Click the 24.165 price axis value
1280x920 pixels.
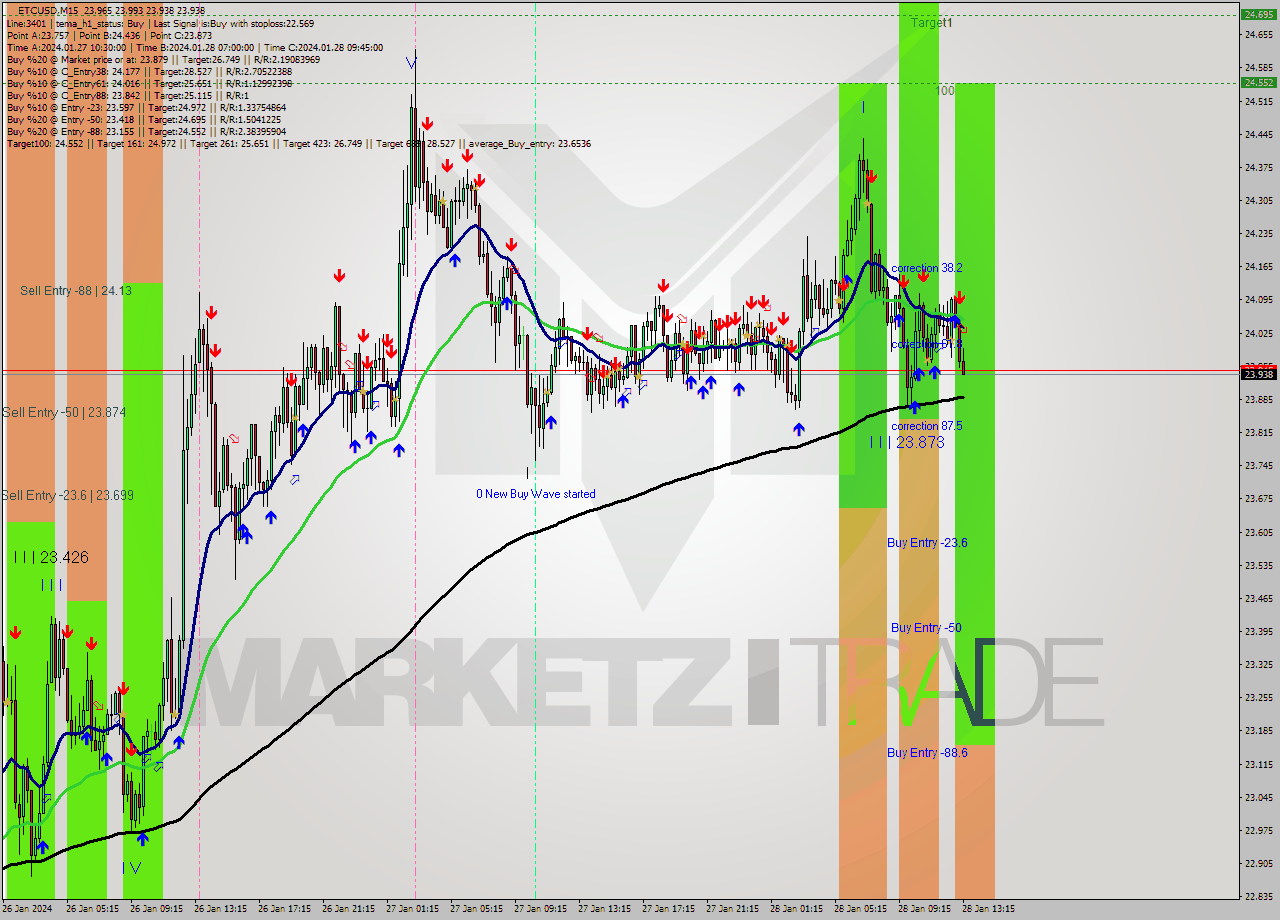click(1258, 267)
